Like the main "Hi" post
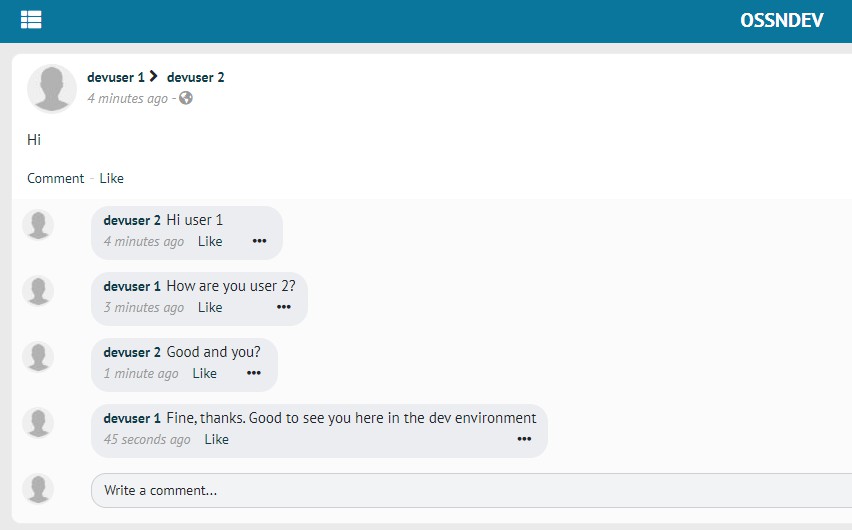Viewport: 852px width, 530px height. click(111, 178)
